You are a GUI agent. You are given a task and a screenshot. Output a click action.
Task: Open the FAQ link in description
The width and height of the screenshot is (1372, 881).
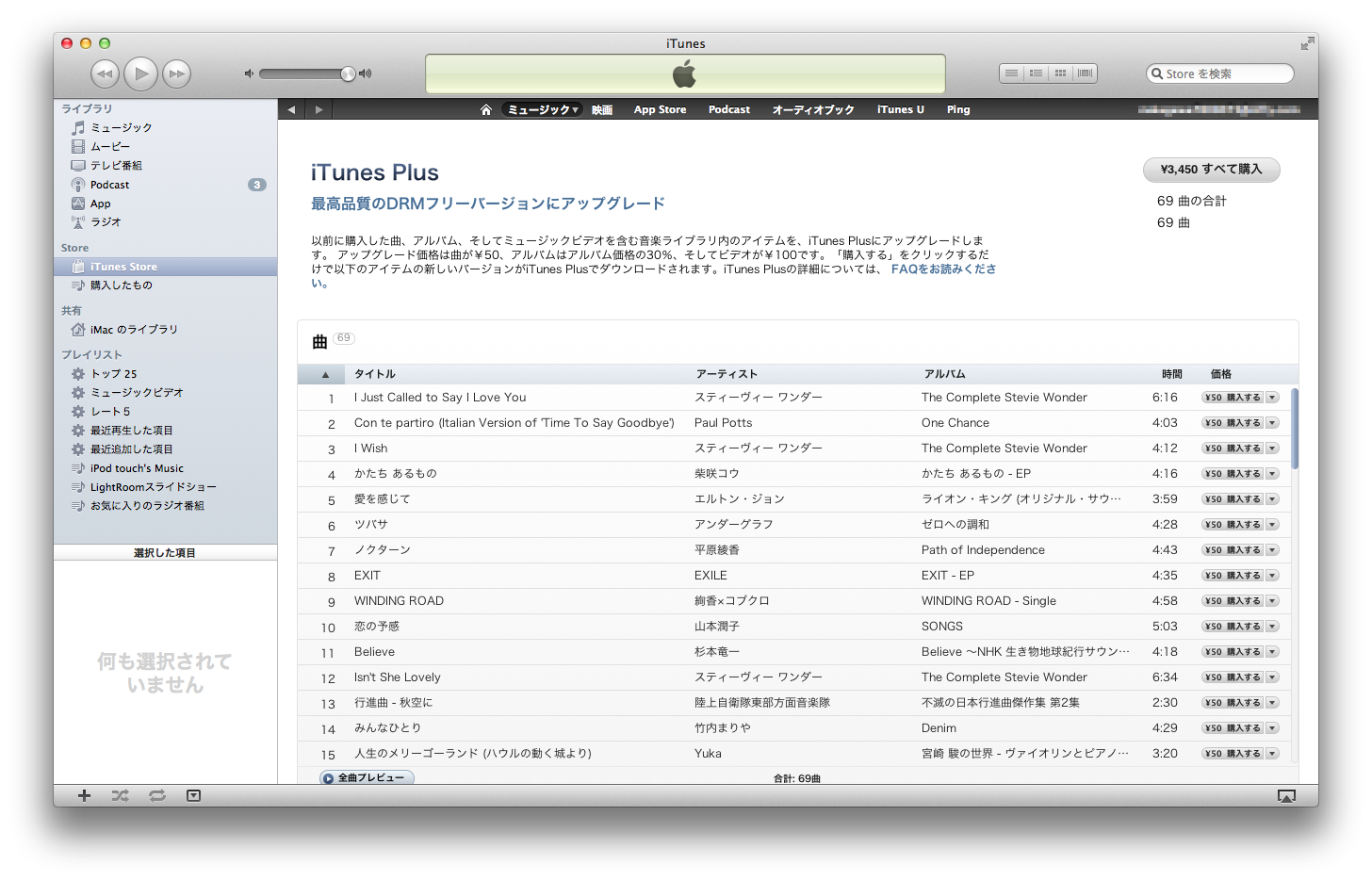point(942,269)
